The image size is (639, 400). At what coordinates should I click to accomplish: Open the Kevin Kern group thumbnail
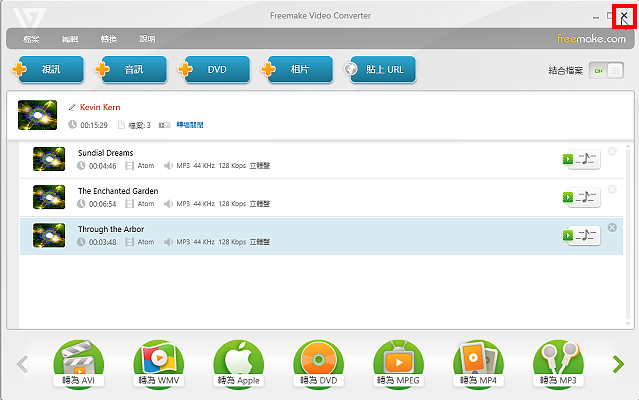tap(37, 115)
